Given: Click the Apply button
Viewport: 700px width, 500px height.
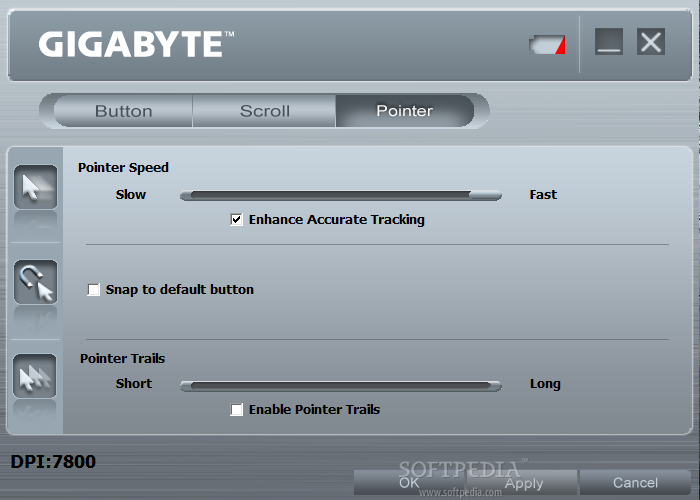Looking at the screenshot, I should (x=523, y=483).
